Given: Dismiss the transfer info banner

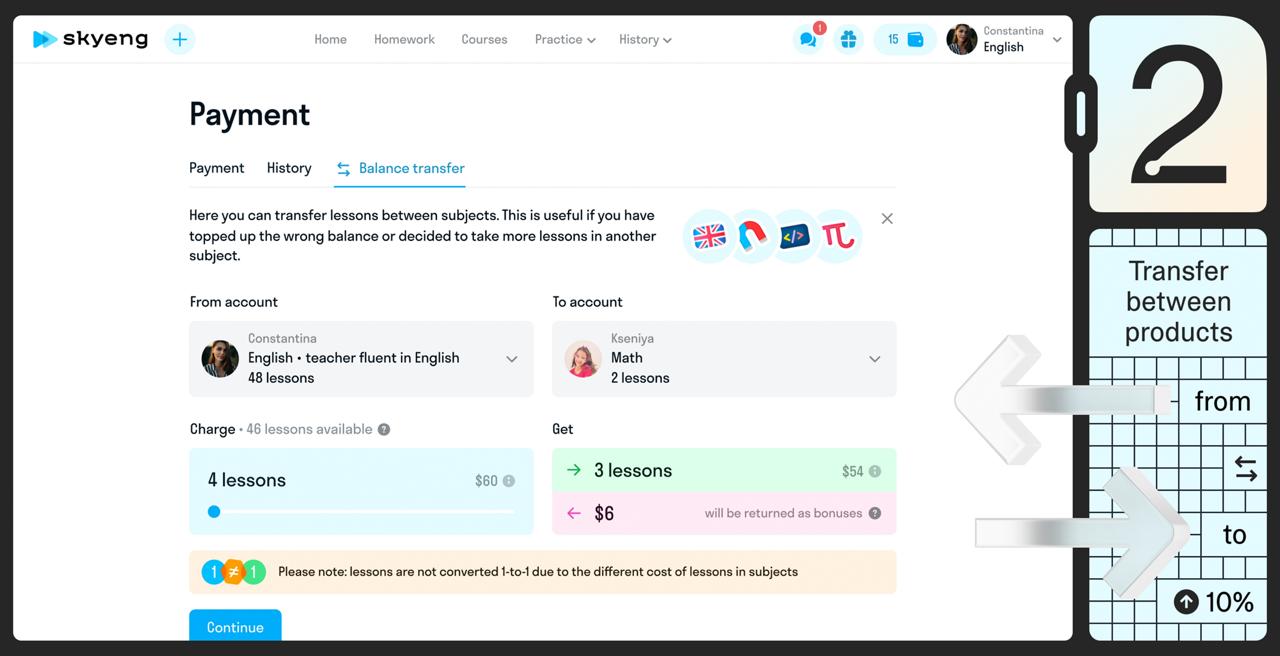Looking at the screenshot, I should [887, 218].
